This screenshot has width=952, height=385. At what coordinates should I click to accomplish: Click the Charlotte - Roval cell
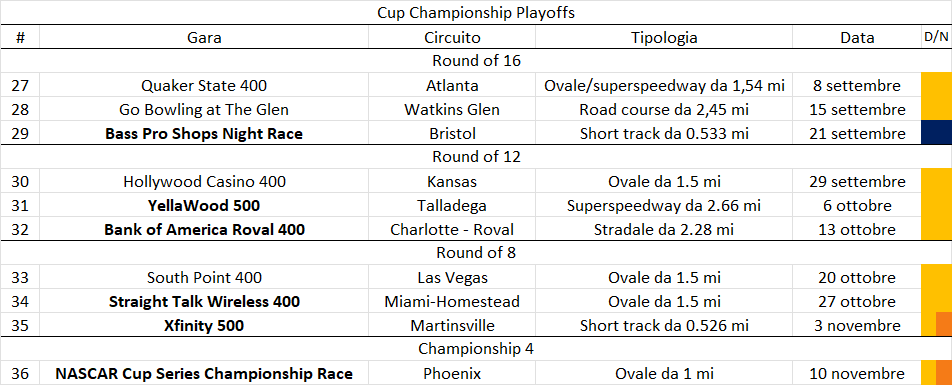(452, 230)
